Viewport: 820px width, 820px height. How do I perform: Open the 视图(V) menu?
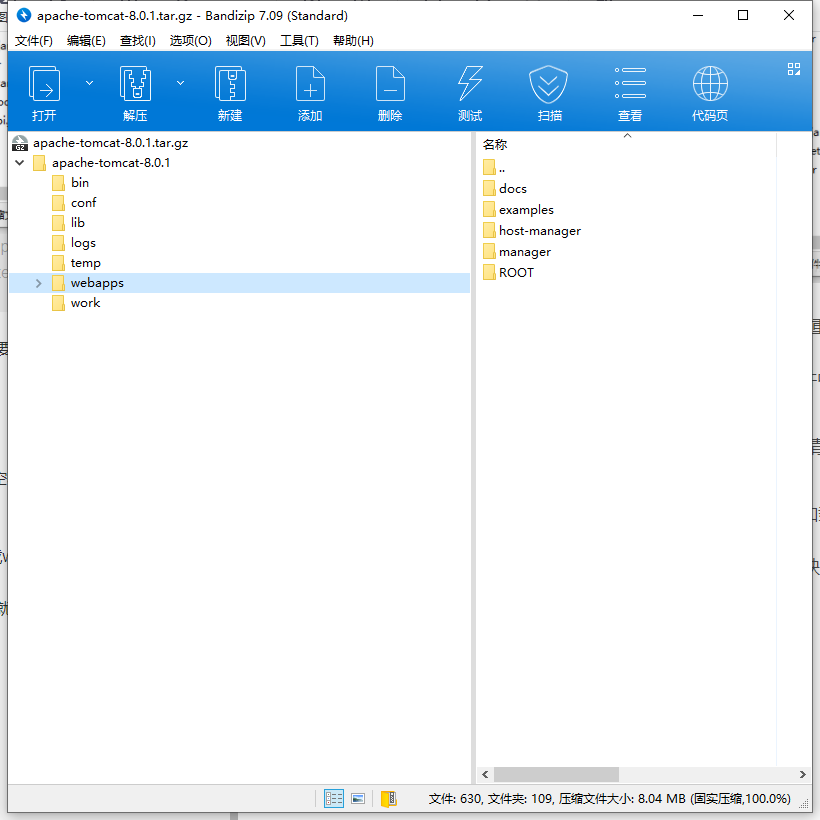245,41
